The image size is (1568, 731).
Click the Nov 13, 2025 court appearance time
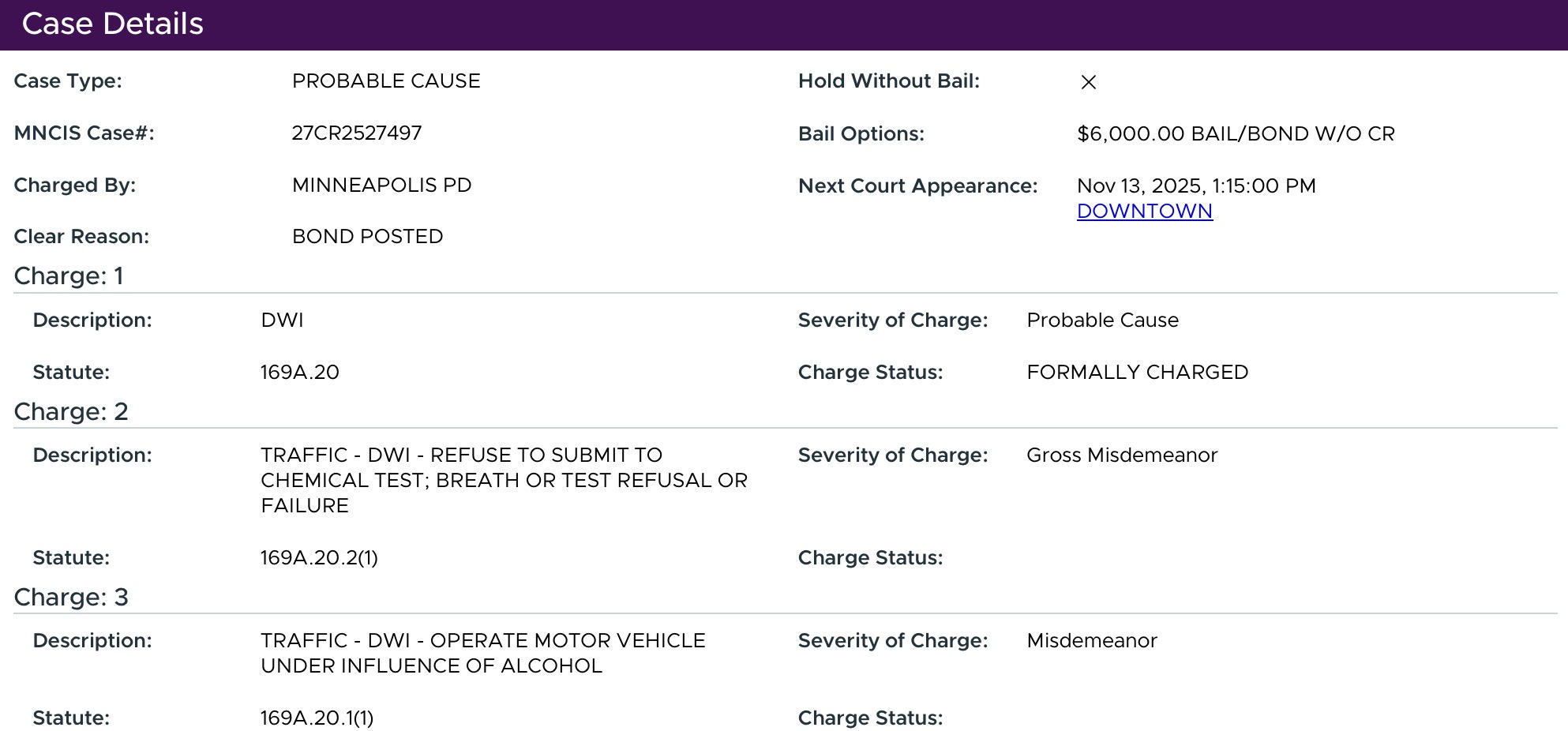(x=1195, y=186)
